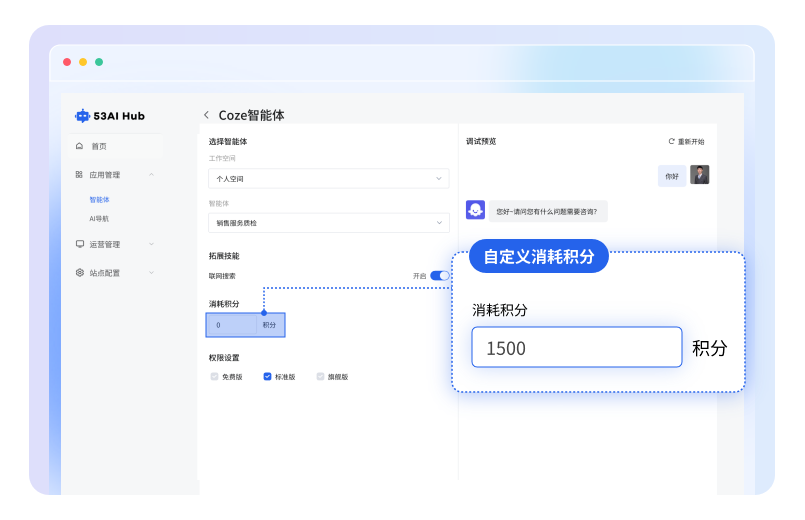Open the 首页 home menu item
The width and height of the screenshot is (805, 520).
(117, 146)
